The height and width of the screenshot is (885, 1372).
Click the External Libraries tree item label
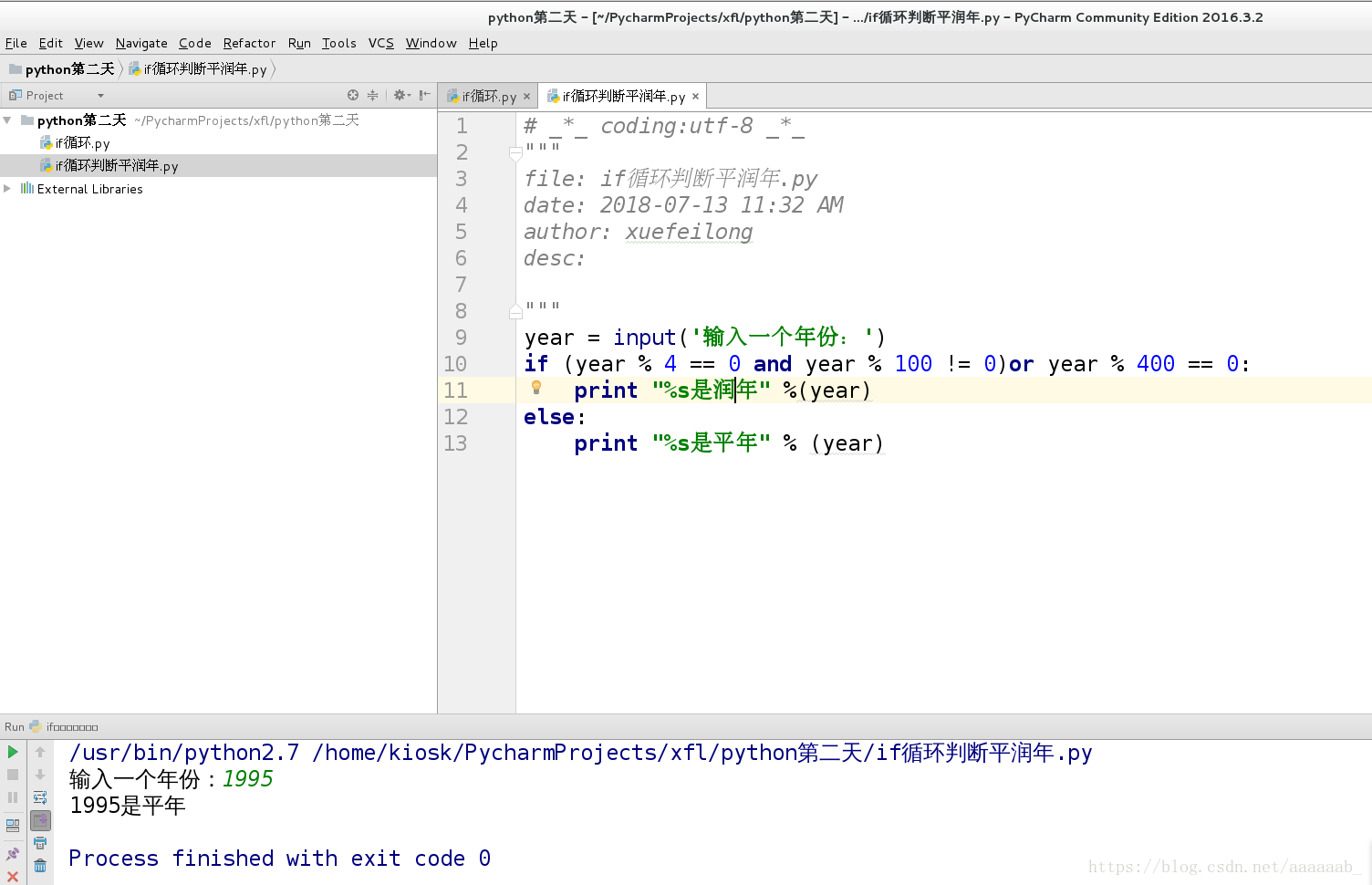coord(90,189)
